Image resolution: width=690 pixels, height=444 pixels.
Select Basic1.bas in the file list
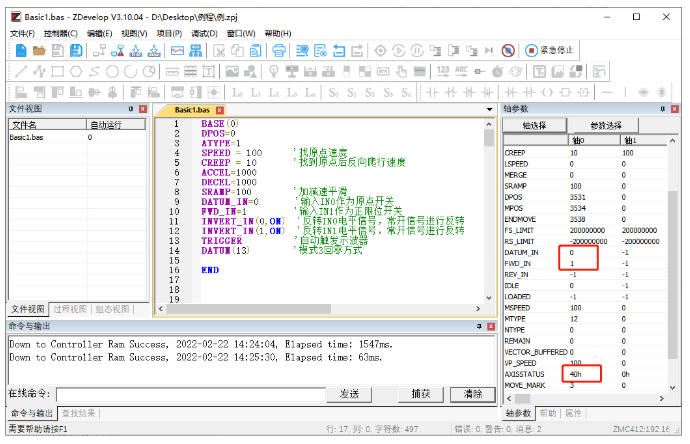[x=26, y=137]
